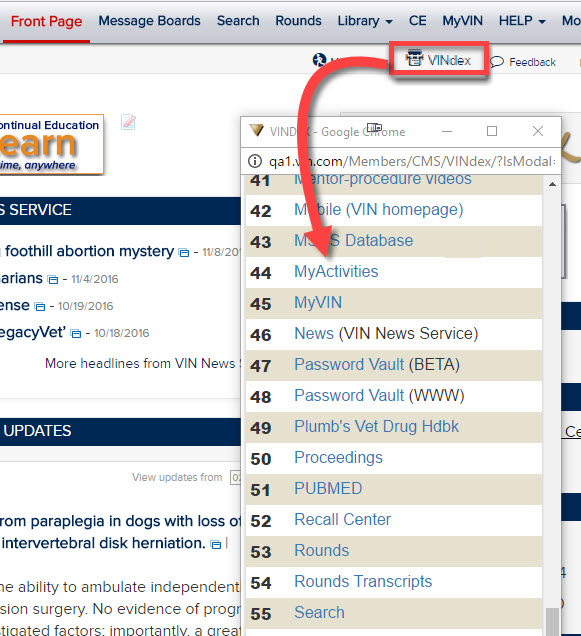Open the Feedback link

[523, 62]
